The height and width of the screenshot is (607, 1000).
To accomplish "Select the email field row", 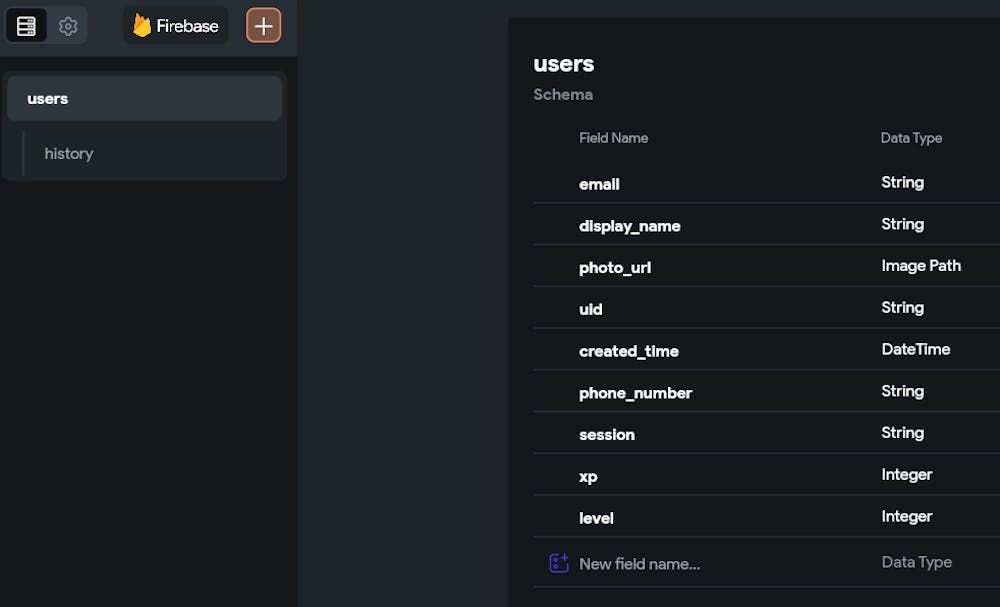I will tap(600, 184).
